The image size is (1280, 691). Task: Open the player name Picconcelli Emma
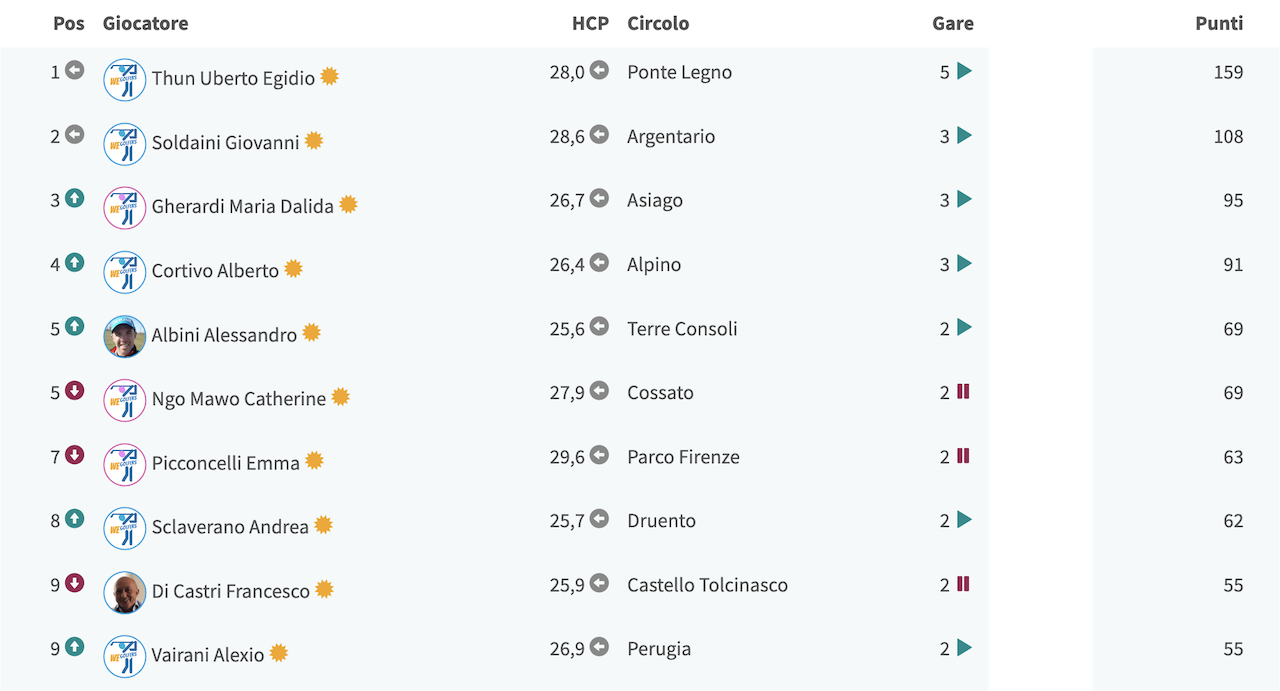tap(226, 463)
